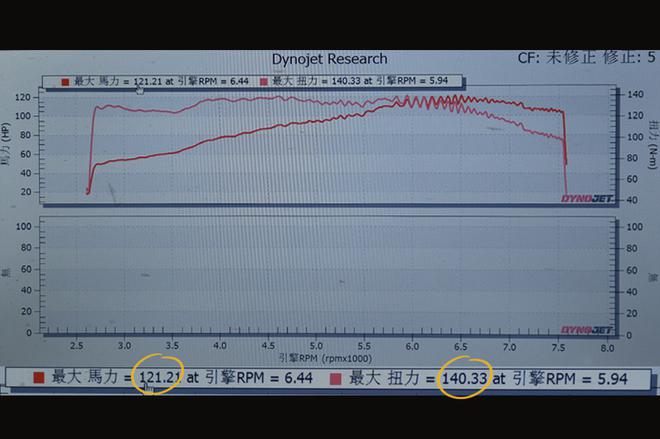
Task: Click the 3.0 tick on RPM axis
Action: coord(124,346)
